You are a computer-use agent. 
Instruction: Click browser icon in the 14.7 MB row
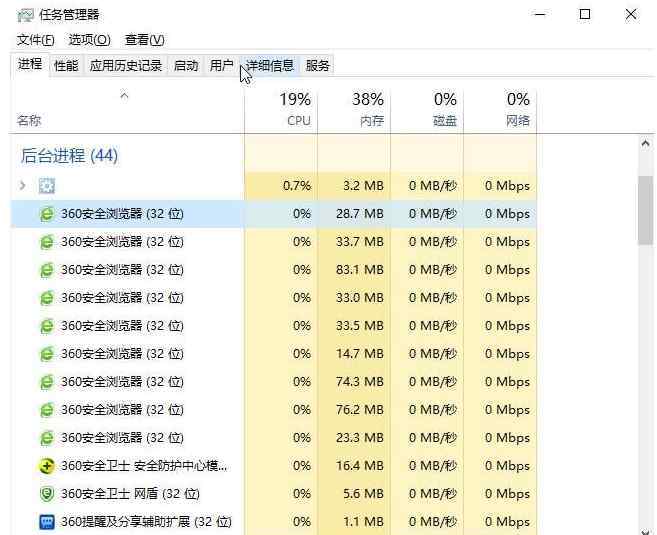(47, 354)
